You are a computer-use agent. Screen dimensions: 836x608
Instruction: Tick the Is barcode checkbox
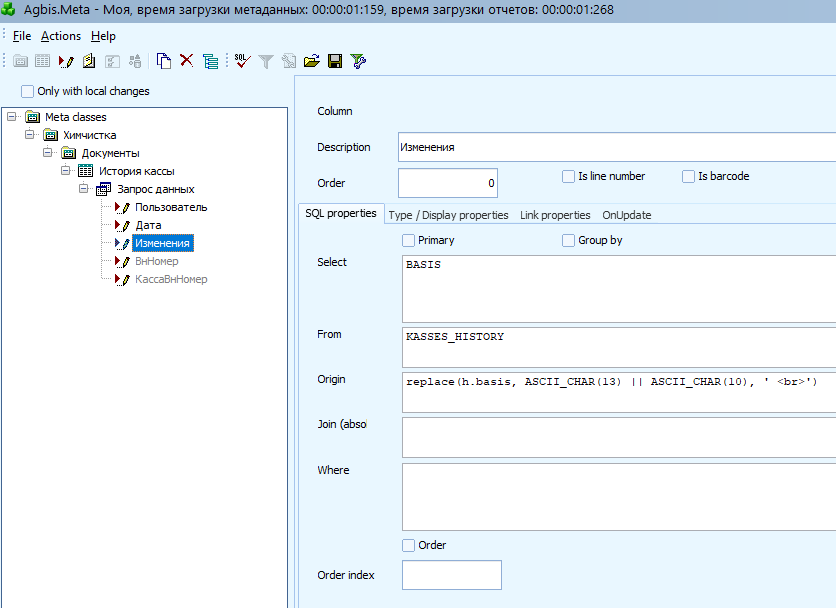pos(688,177)
